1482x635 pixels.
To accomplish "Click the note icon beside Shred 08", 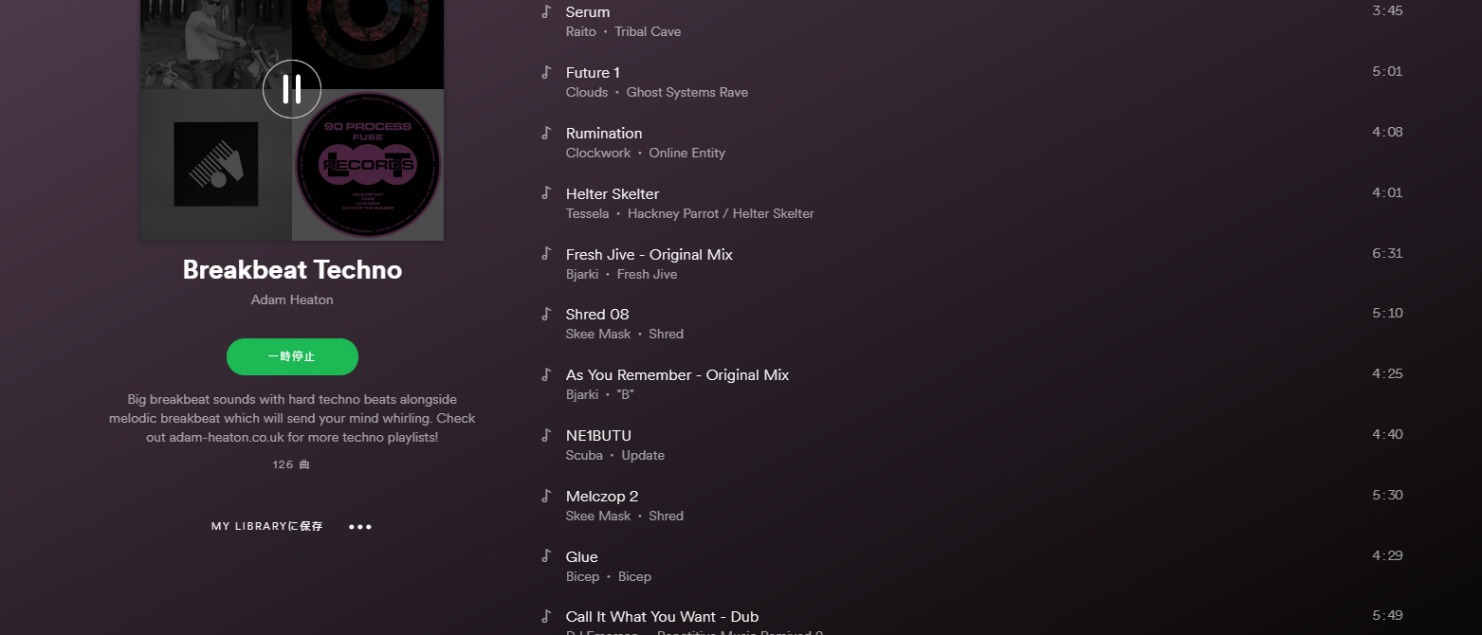I will click(546, 314).
